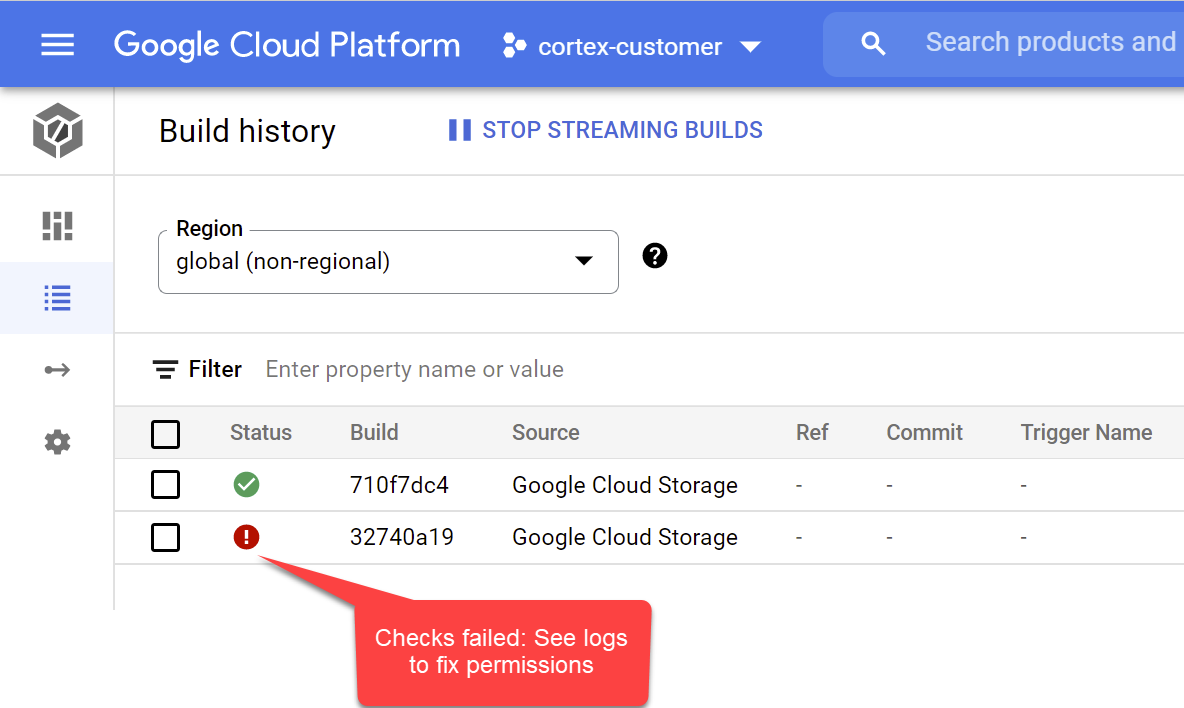Click Google Cloud Storage source in 32740a19 row
Screen dimensions: 1184x708
624,537
